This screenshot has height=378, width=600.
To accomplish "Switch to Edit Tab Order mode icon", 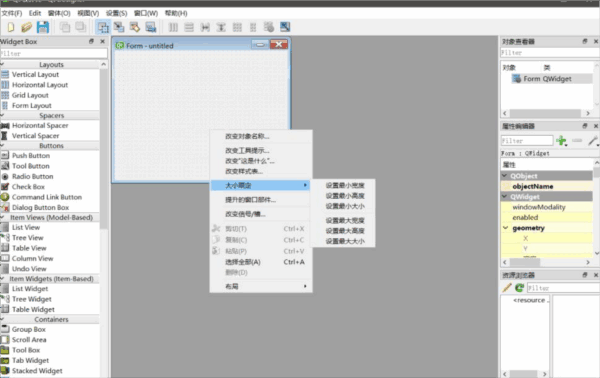I will (151, 27).
